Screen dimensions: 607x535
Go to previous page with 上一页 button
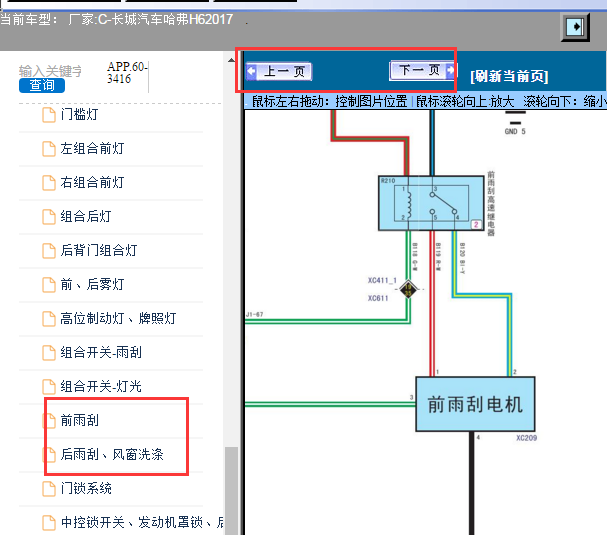click(x=279, y=71)
